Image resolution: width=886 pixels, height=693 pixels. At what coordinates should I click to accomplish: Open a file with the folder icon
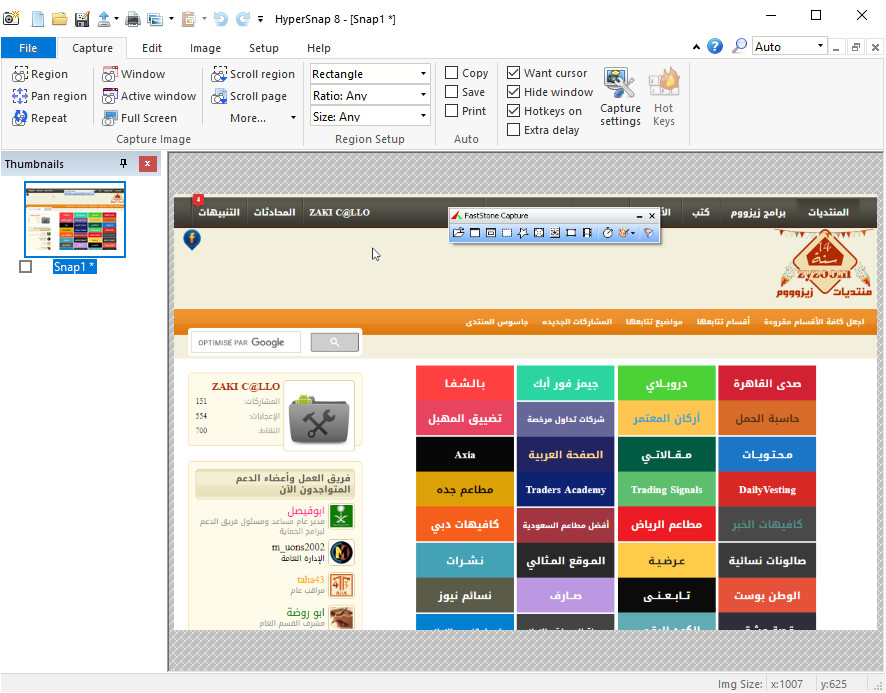point(59,19)
